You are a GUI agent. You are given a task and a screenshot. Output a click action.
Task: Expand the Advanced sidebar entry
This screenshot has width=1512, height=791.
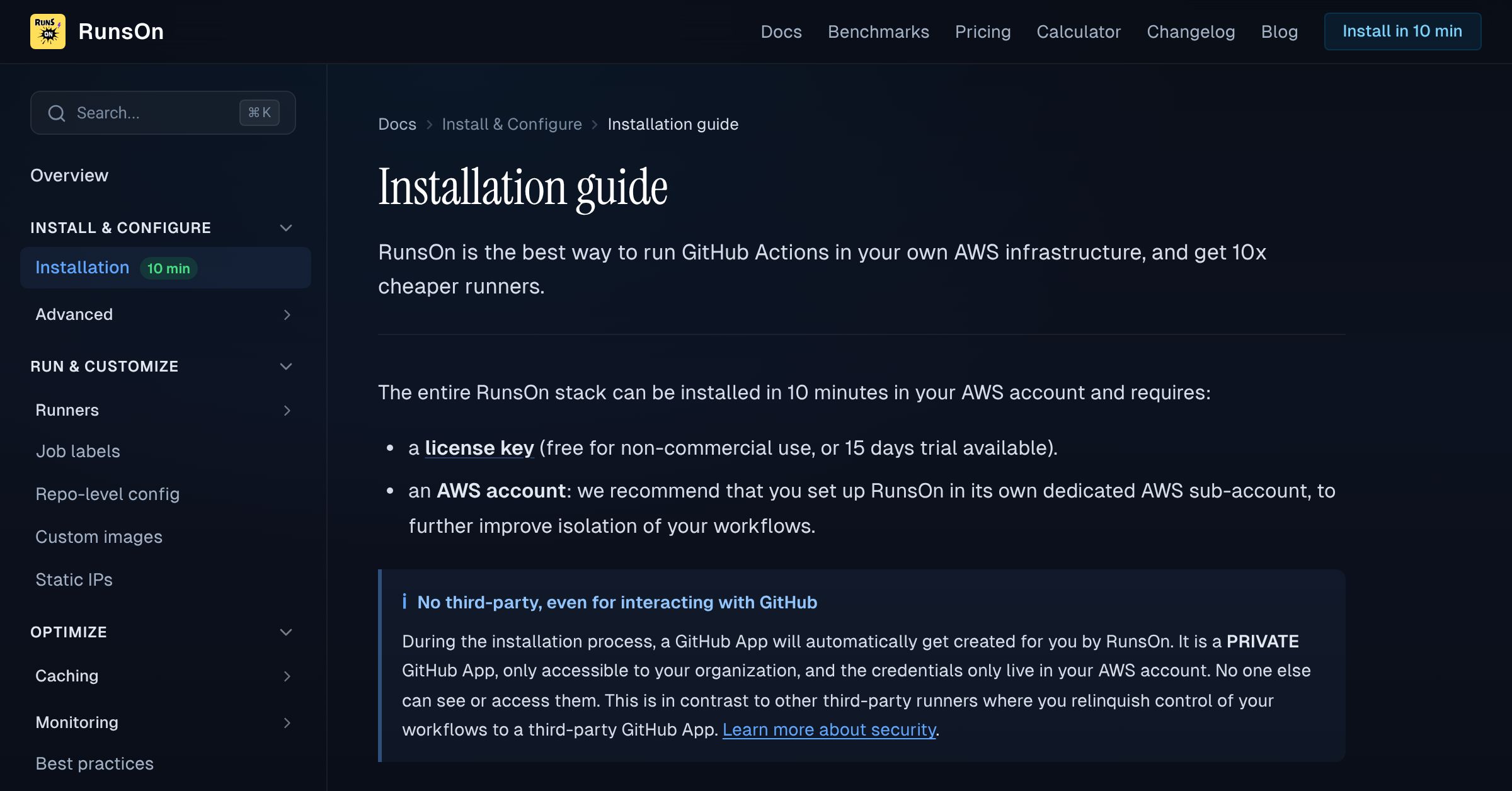(287, 314)
